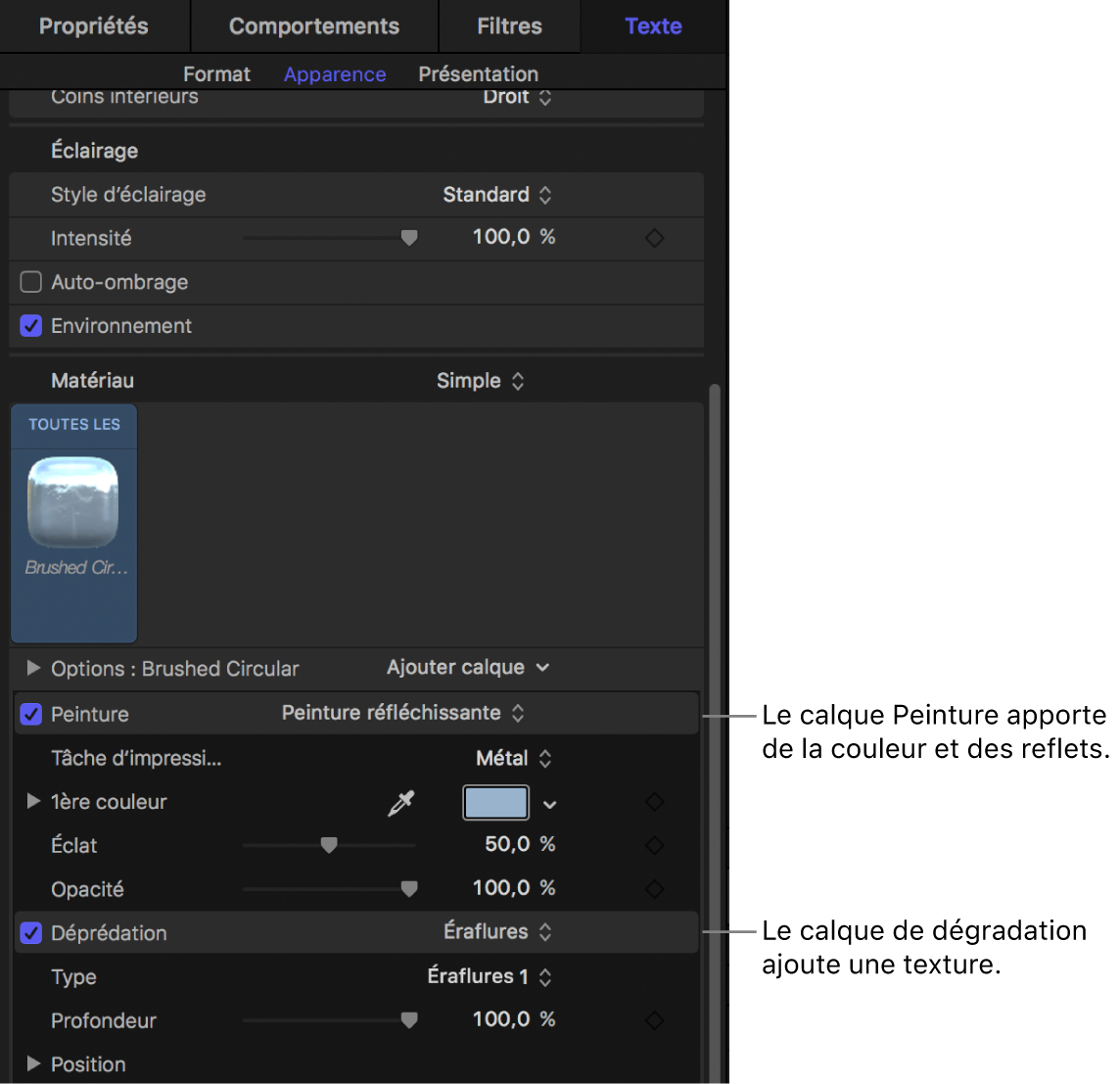Viewport: 1120px width, 1084px height.
Task: Enable the Auto-ombrage checkbox
Action: (x=30, y=282)
